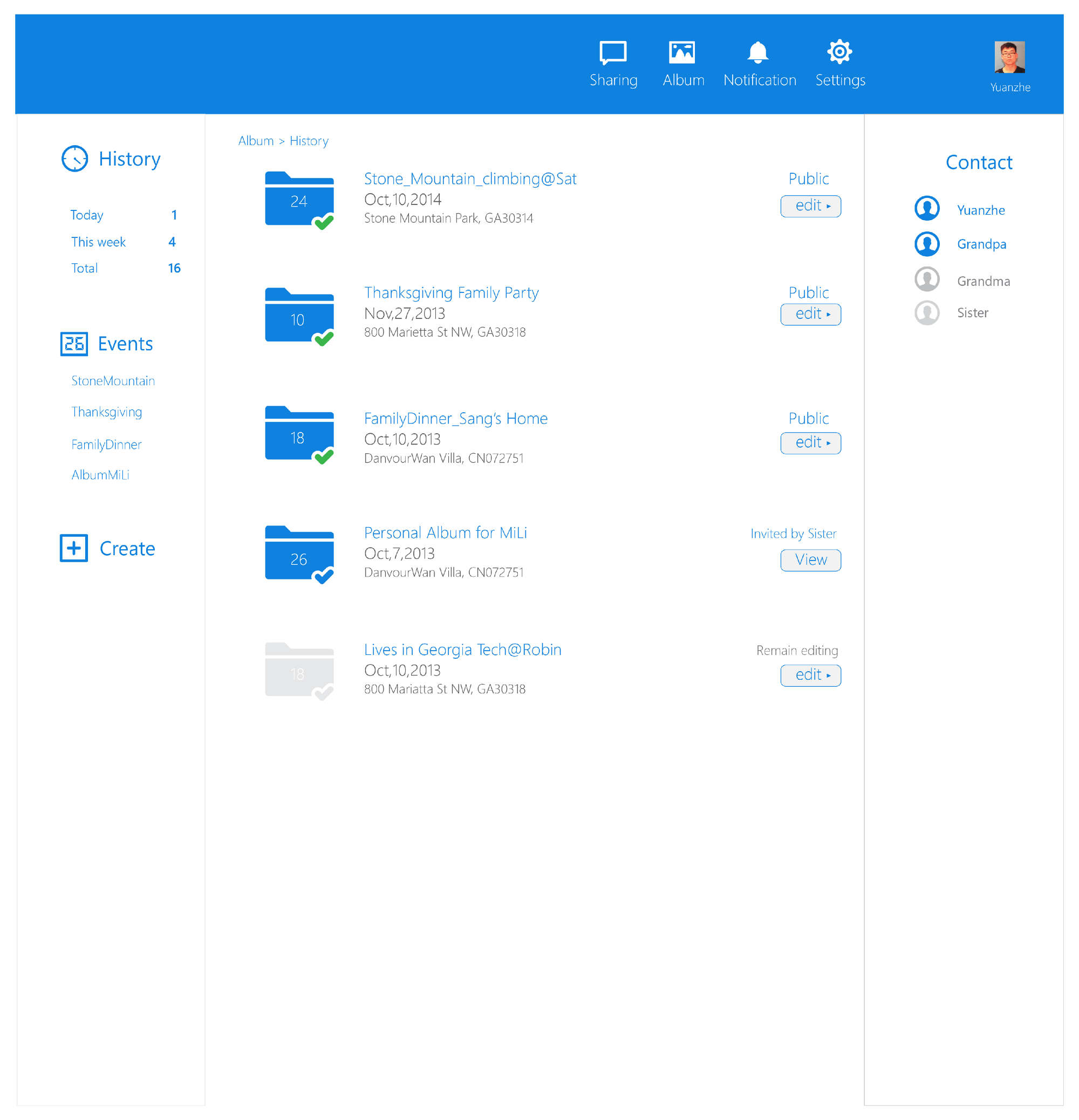Toggle gray checkmark on Georgia Tech folder
Image resolution: width=1079 pixels, height=1120 pixels.
point(324,693)
